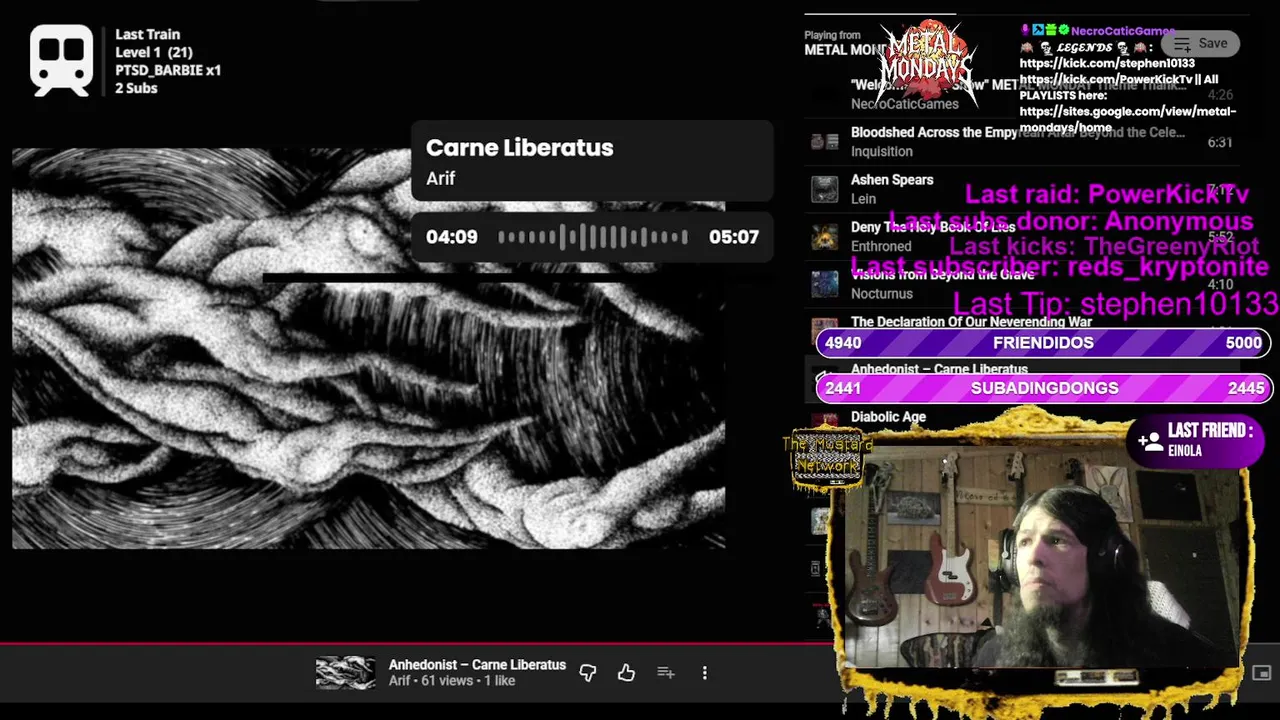This screenshot has height=720, width=1280.
Task: Click the 6:31 duration of the Inquisition track
Action: click(1219, 142)
